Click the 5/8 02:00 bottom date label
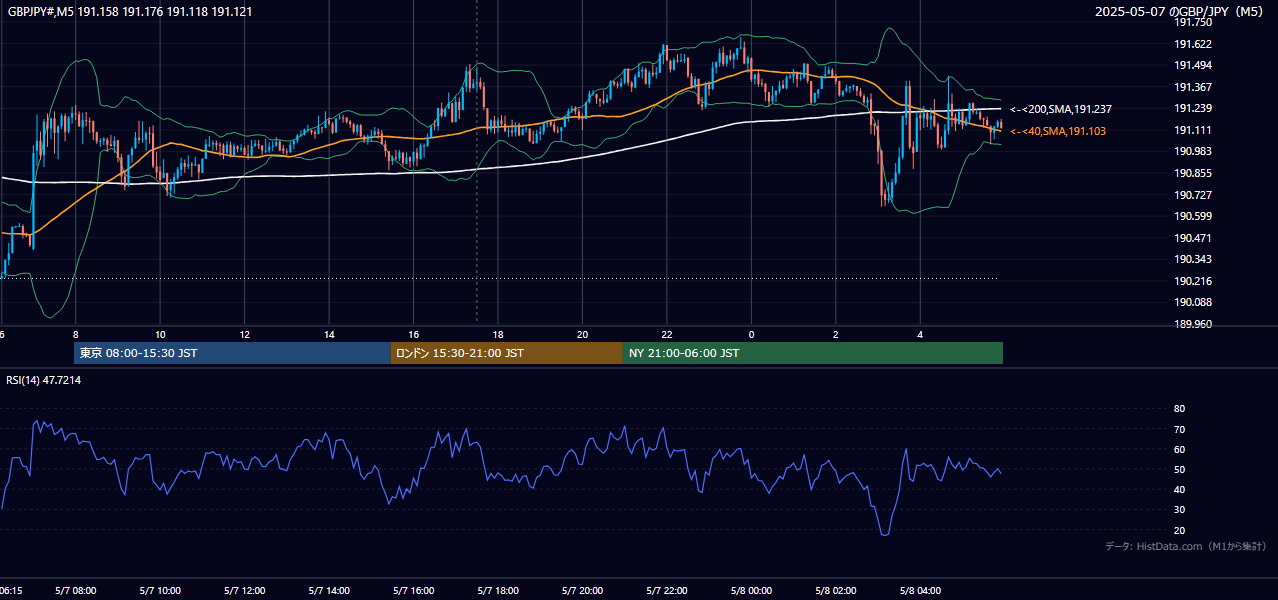 pyautogui.click(x=836, y=591)
